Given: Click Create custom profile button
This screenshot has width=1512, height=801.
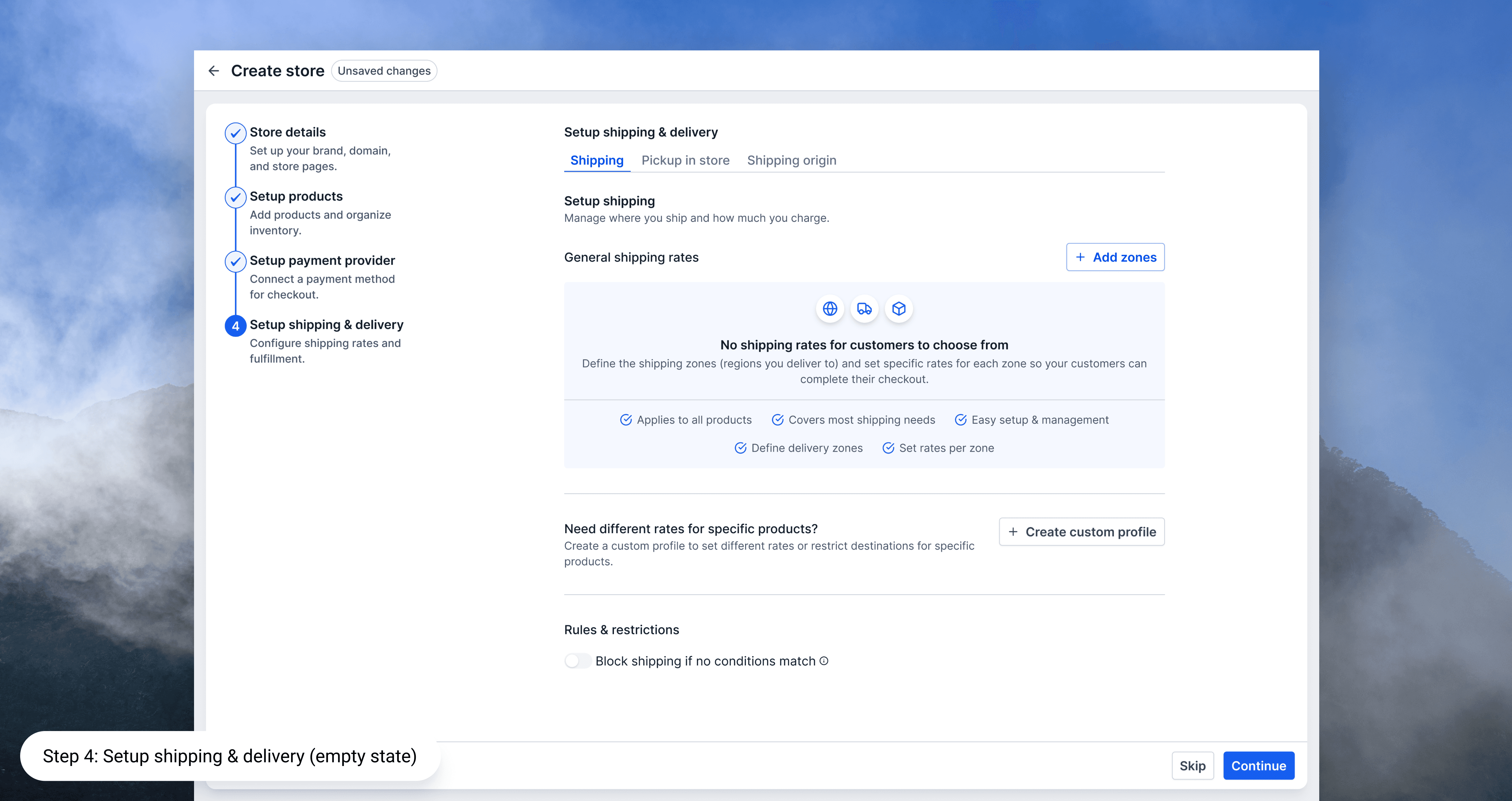Looking at the screenshot, I should pos(1081,532).
